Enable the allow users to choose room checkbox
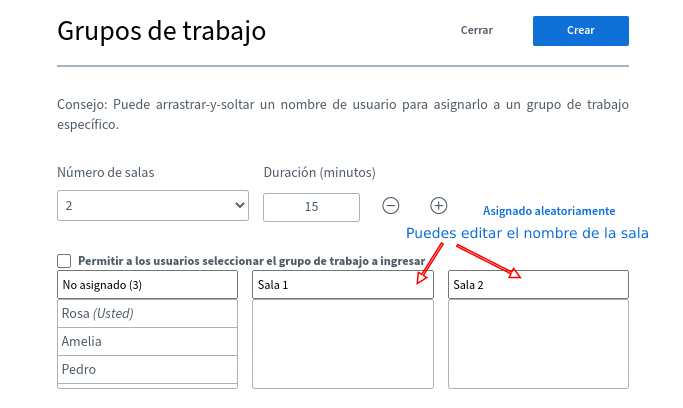683x408 pixels. pos(65,261)
